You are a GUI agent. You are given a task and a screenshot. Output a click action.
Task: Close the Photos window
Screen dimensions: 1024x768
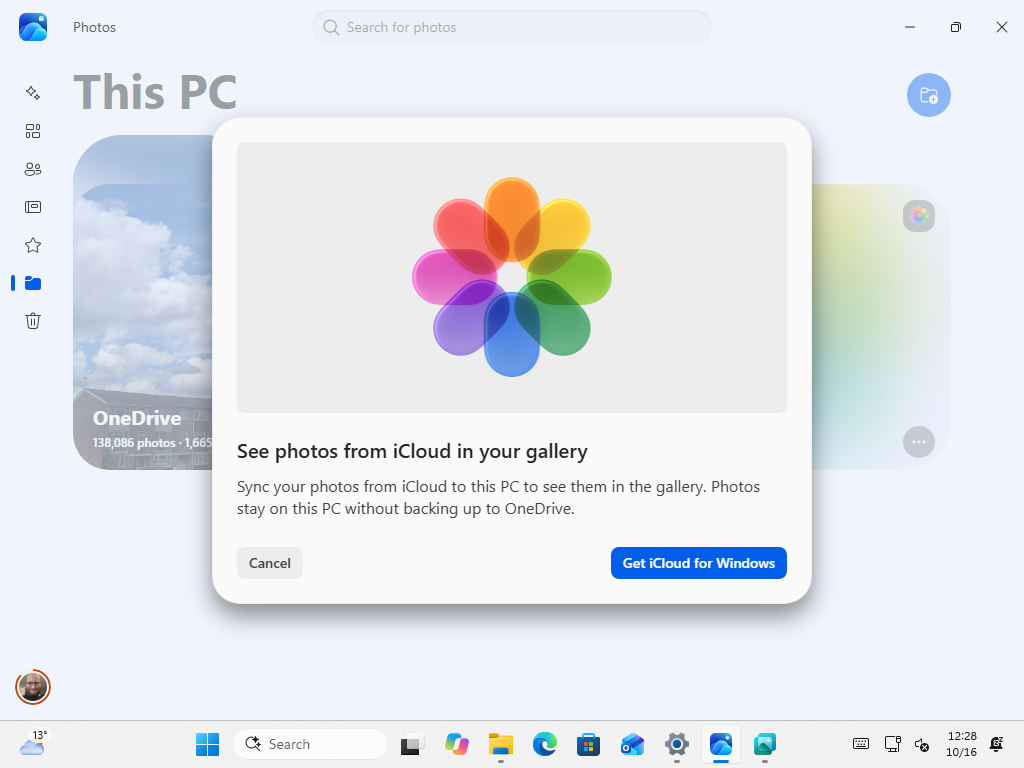pos(1002,27)
